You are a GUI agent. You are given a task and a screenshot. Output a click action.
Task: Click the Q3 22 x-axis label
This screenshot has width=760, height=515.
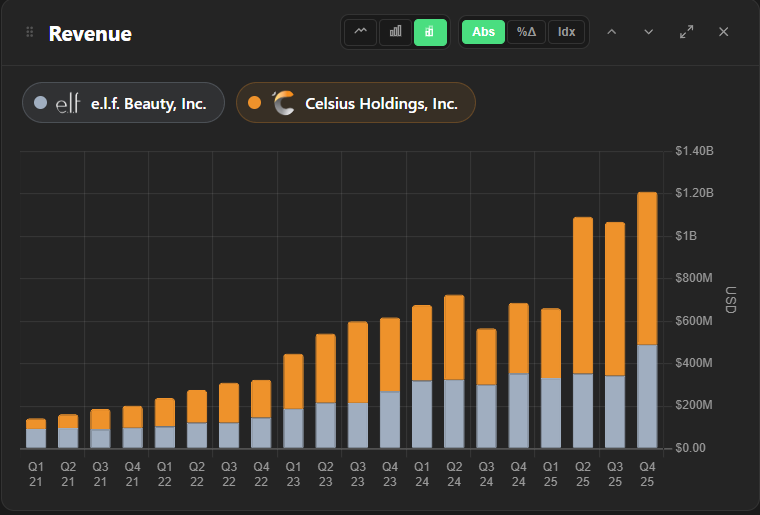(x=229, y=474)
